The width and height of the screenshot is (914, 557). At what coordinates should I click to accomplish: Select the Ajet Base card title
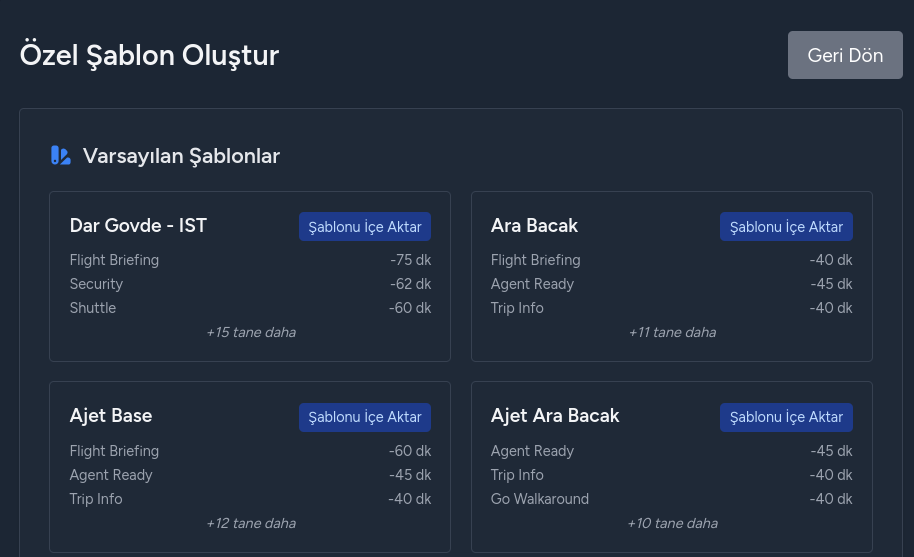111,416
